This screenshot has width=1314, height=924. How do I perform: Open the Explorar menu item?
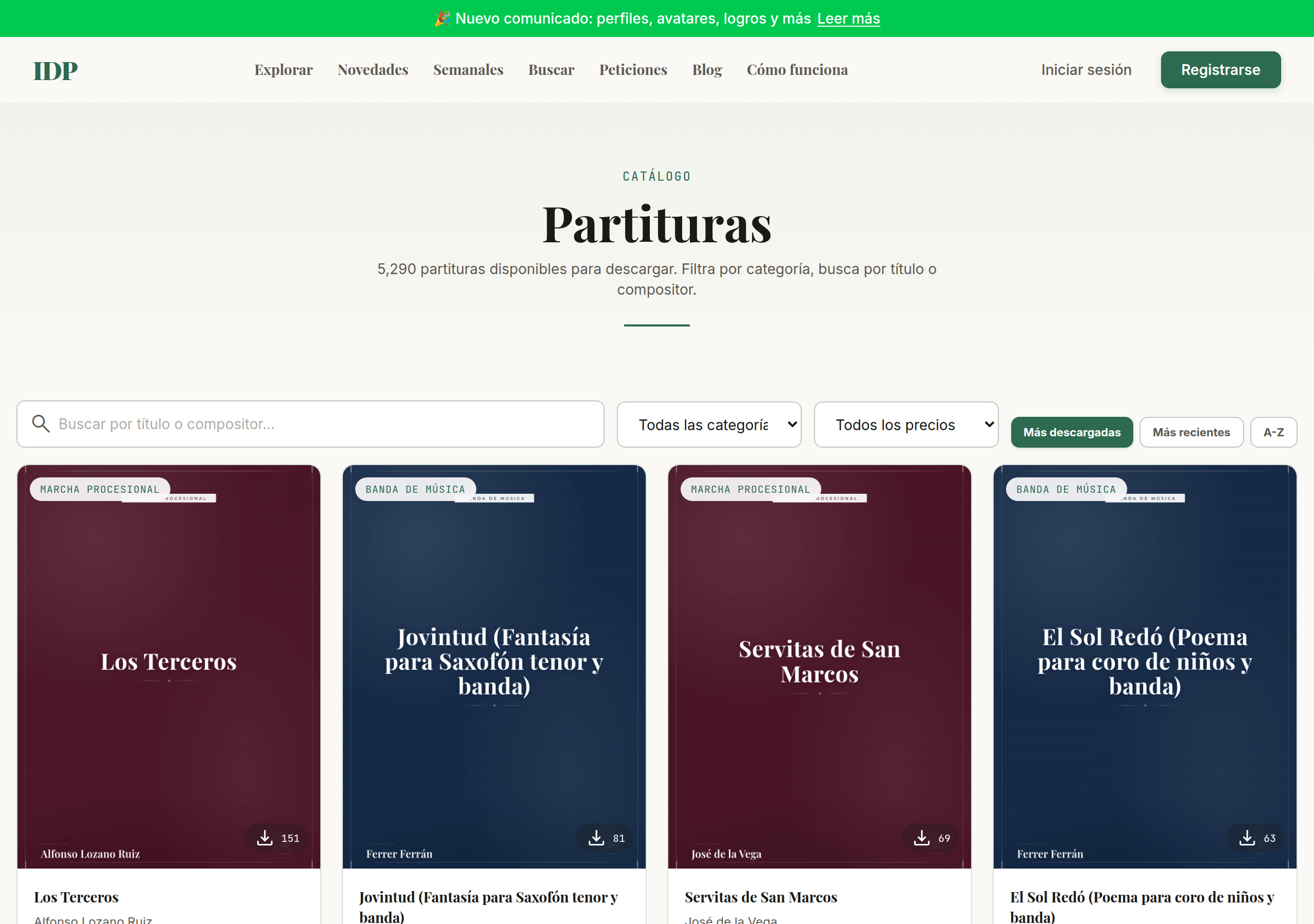click(x=283, y=70)
